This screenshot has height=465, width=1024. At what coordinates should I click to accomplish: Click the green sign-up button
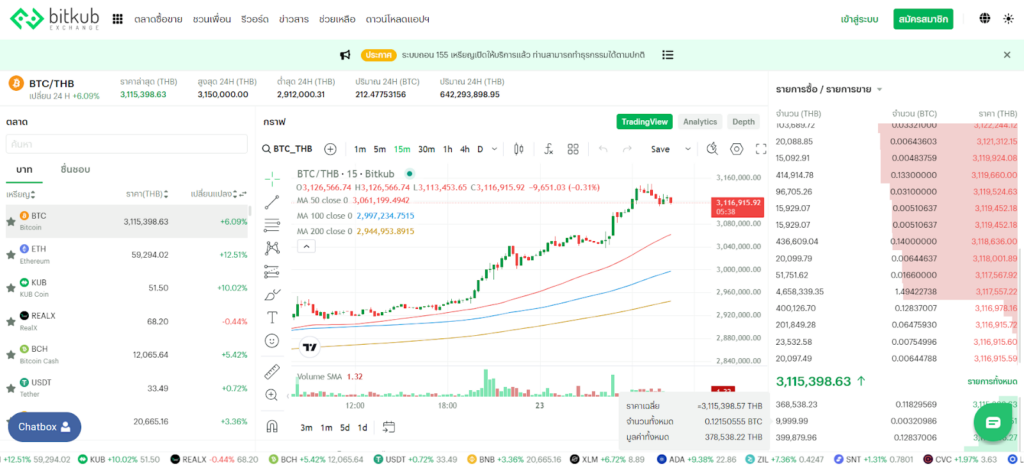click(922, 19)
